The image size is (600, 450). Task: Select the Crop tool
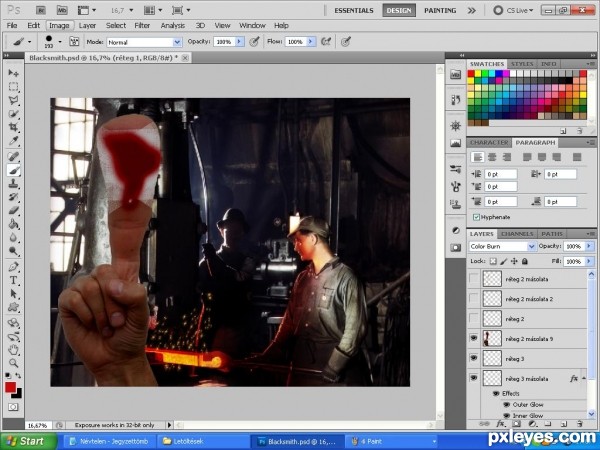13,127
